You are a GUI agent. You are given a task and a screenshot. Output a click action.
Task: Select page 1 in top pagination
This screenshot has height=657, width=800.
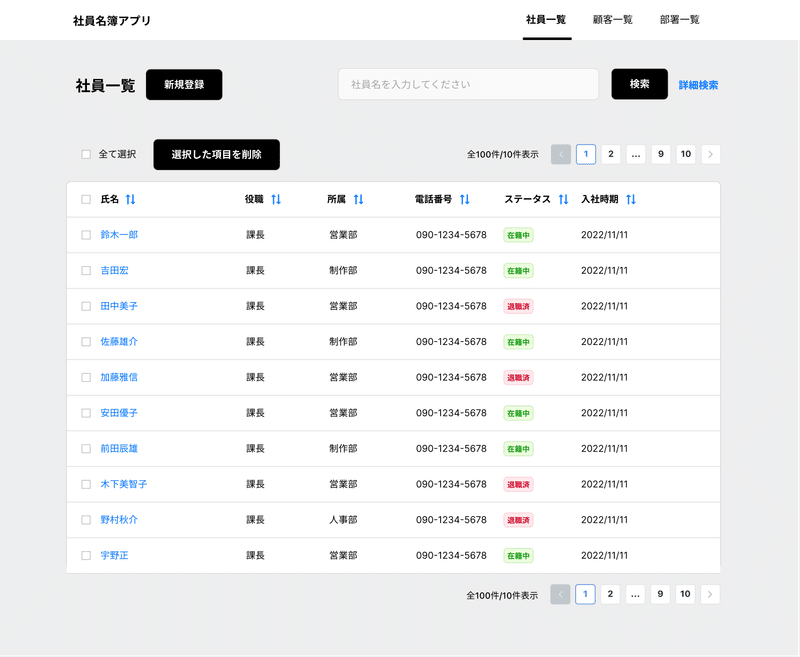coord(586,155)
